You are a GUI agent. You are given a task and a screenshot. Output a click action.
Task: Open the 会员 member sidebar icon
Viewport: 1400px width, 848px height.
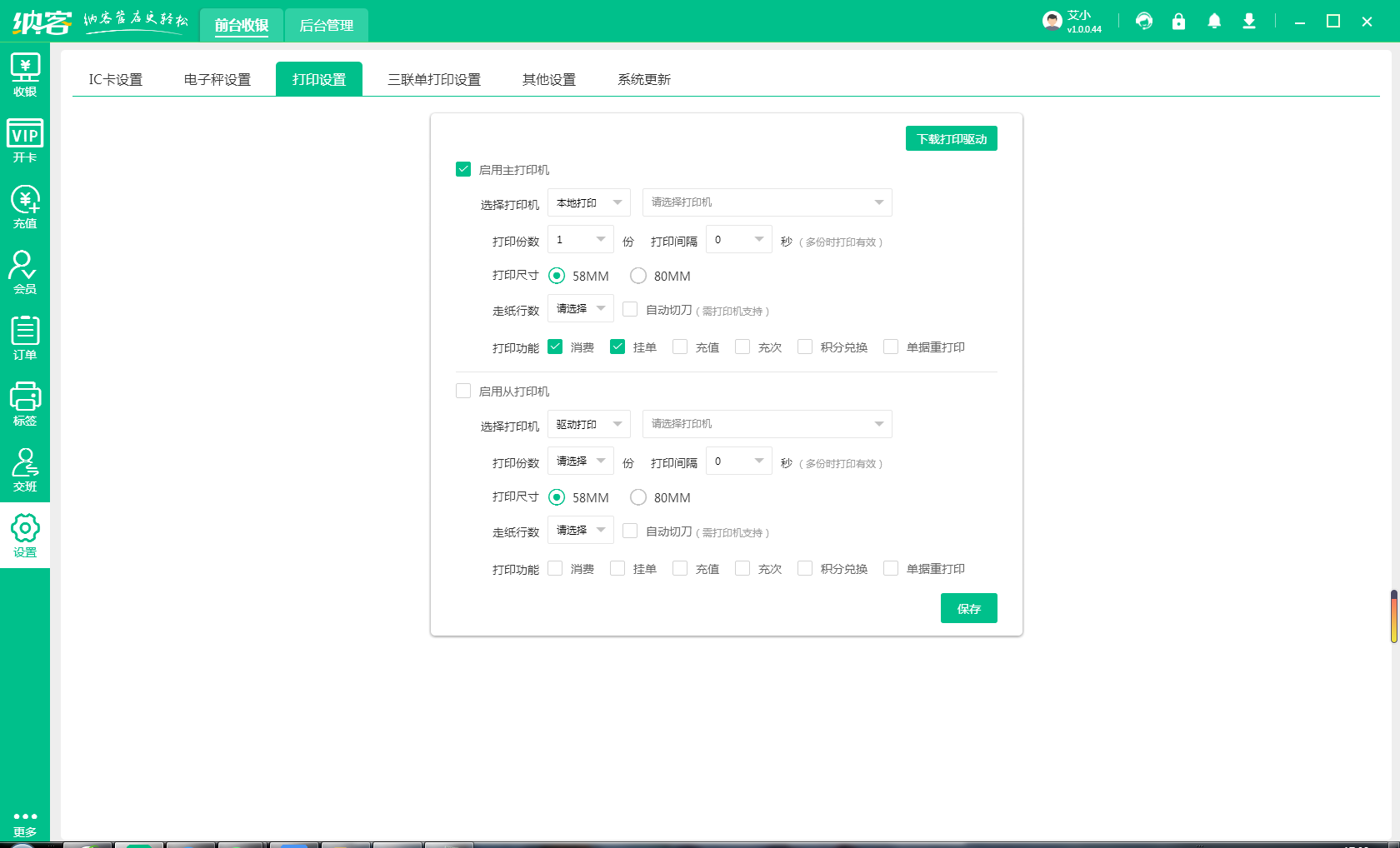point(25,272)
